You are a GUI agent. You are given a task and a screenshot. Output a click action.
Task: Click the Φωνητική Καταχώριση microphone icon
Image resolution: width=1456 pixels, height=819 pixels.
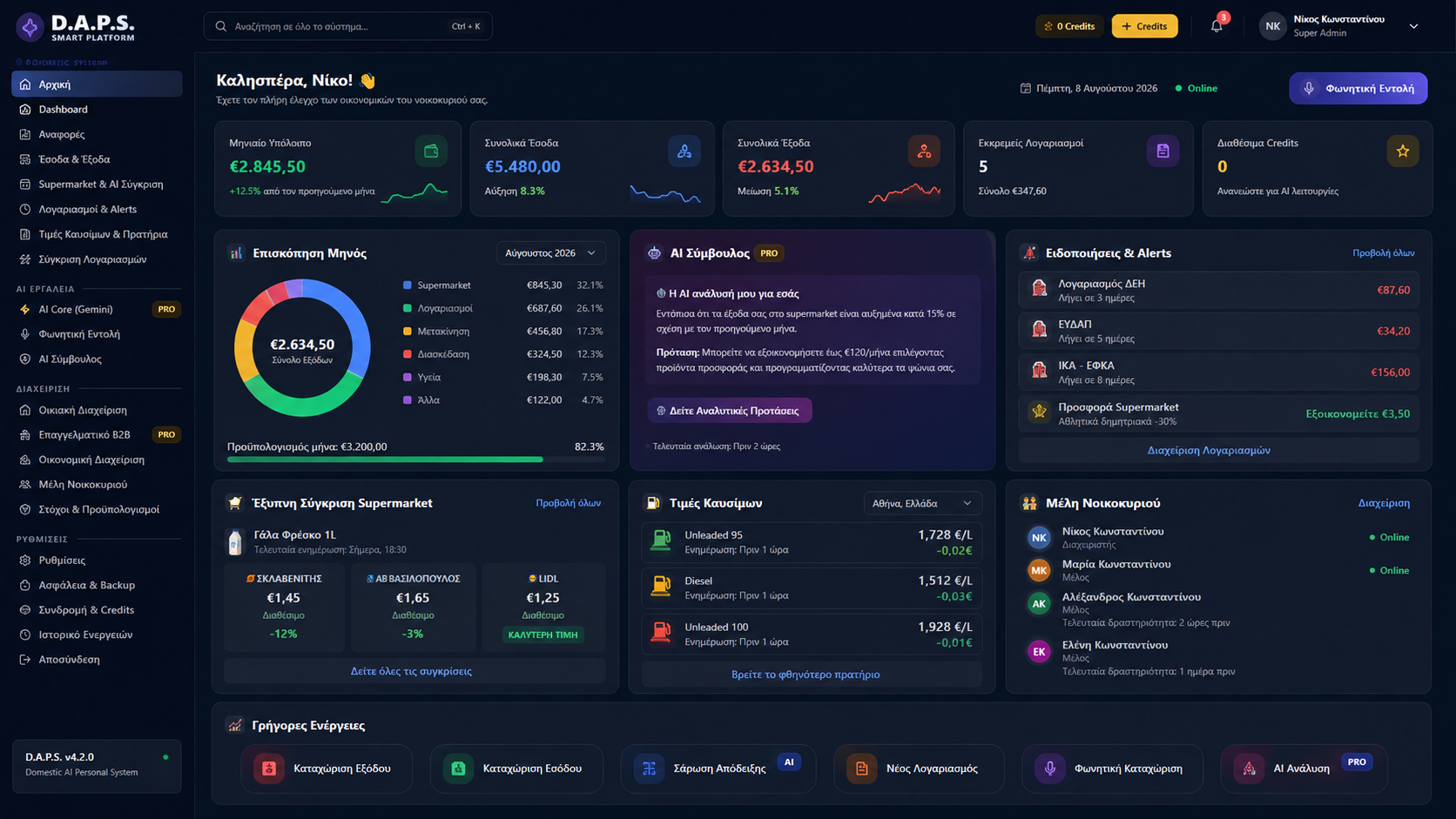[1050, 769]
